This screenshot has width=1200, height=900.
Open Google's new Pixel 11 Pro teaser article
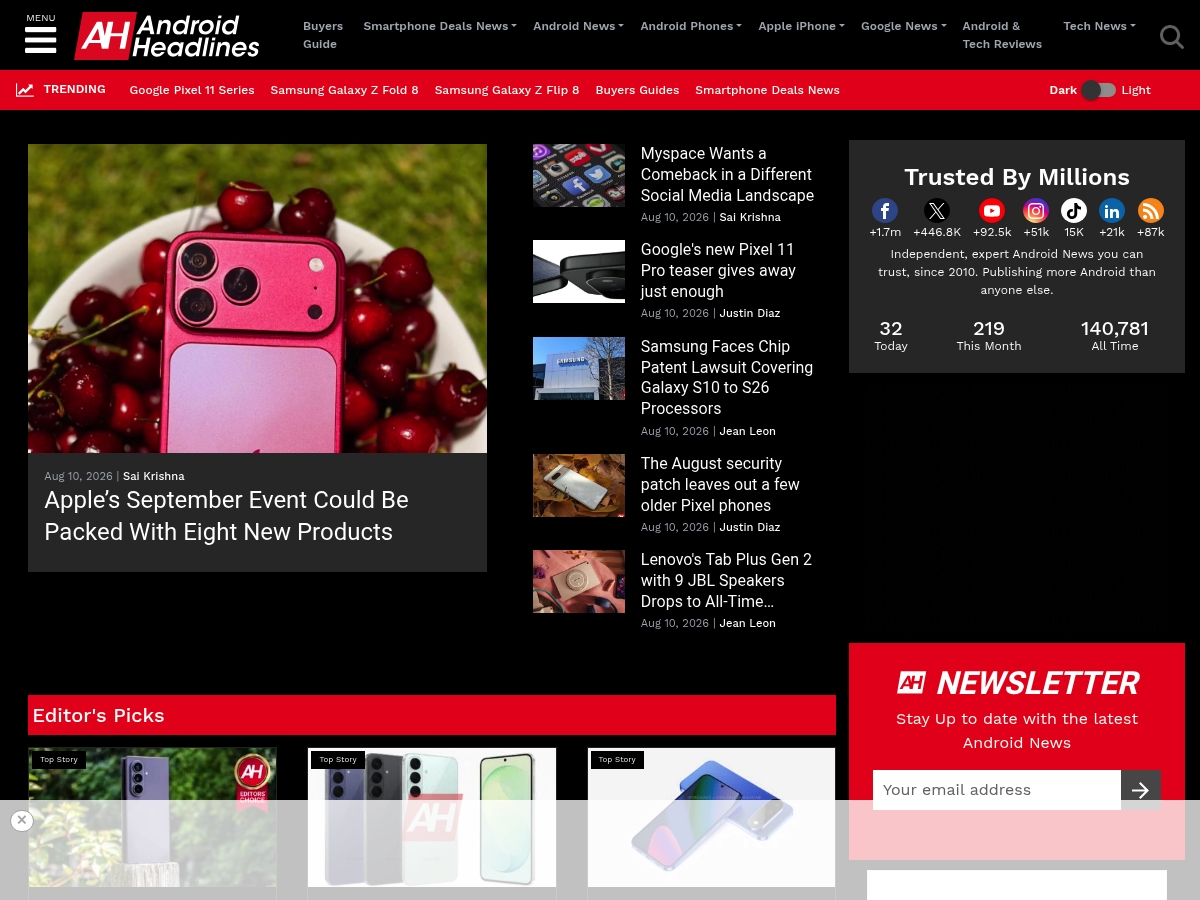718,270
